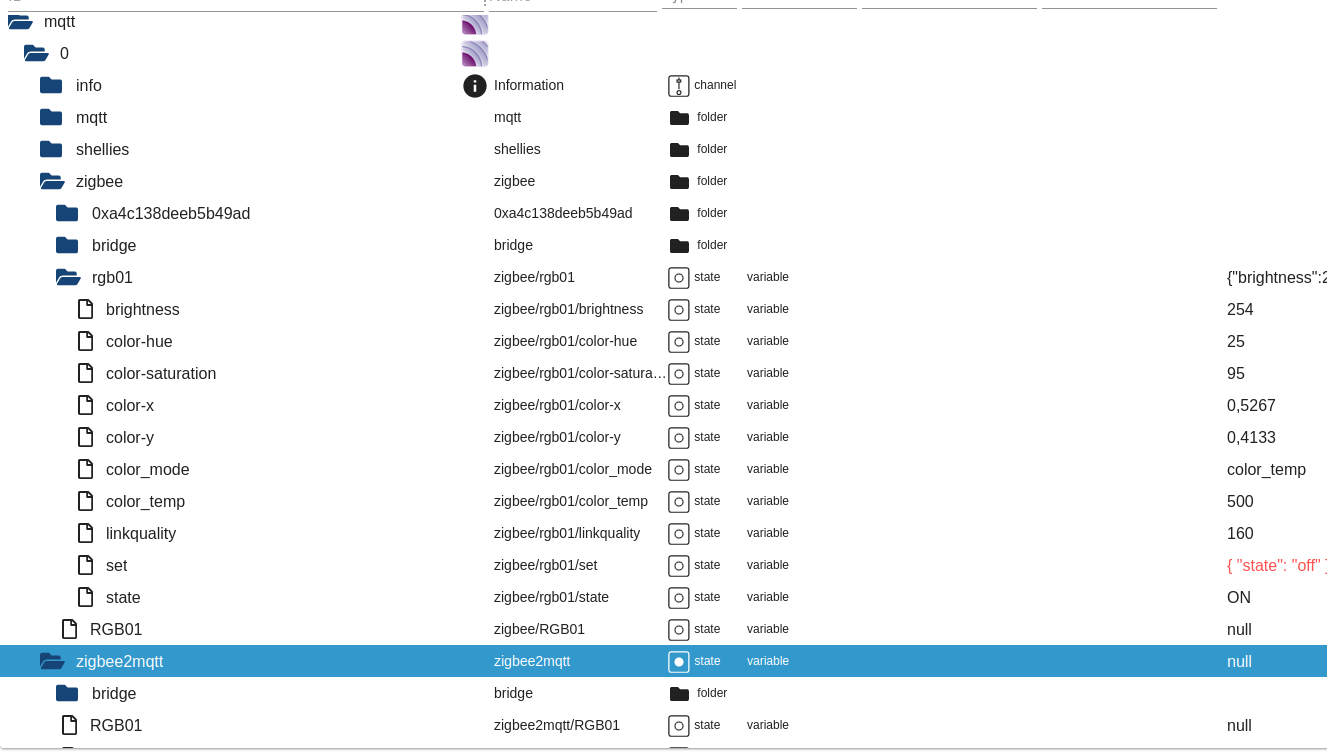Click file icon beside color_temp

click(86, 501)
